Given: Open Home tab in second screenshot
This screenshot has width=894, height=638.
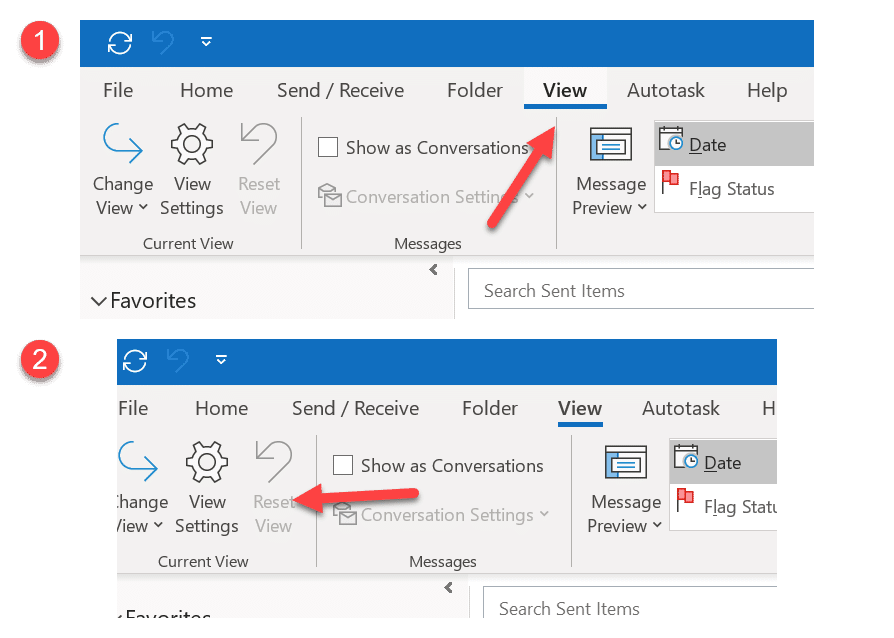Looking at the screenshot, I should pos(222,408).
